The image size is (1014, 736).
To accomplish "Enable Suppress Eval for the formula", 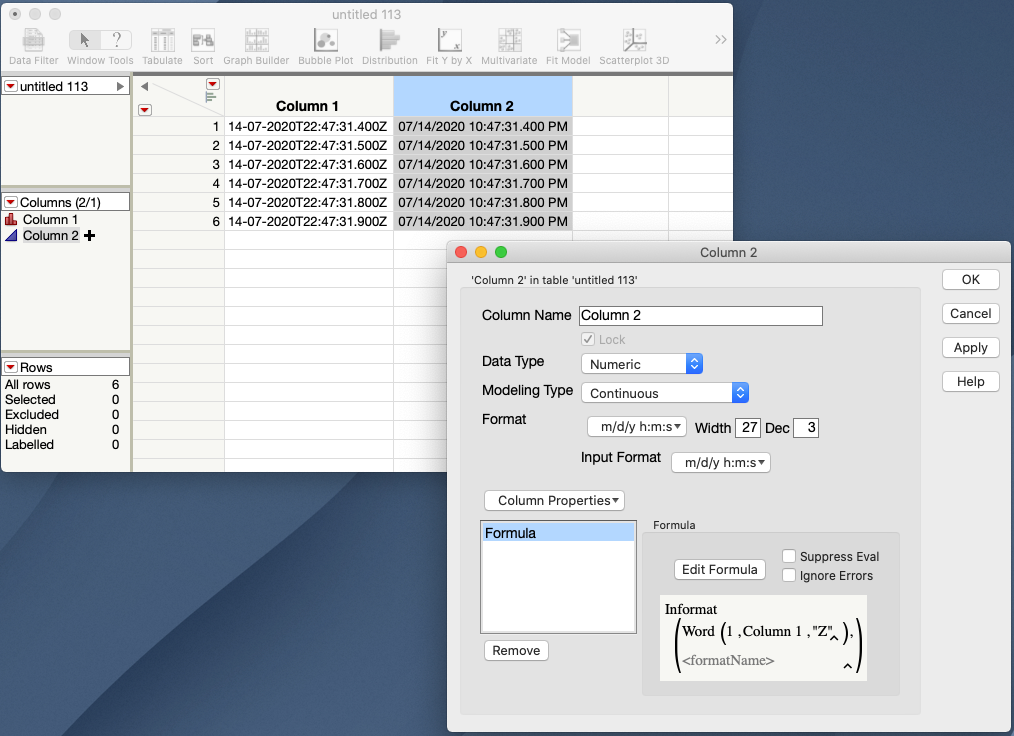I will [791, 556].
